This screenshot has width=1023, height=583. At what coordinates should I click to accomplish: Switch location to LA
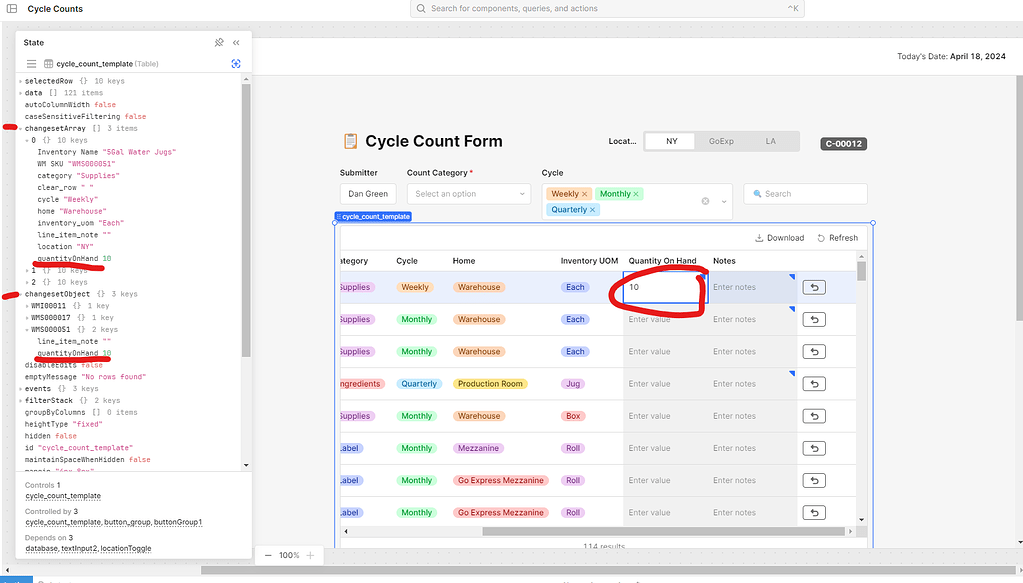tap(771, 142)
